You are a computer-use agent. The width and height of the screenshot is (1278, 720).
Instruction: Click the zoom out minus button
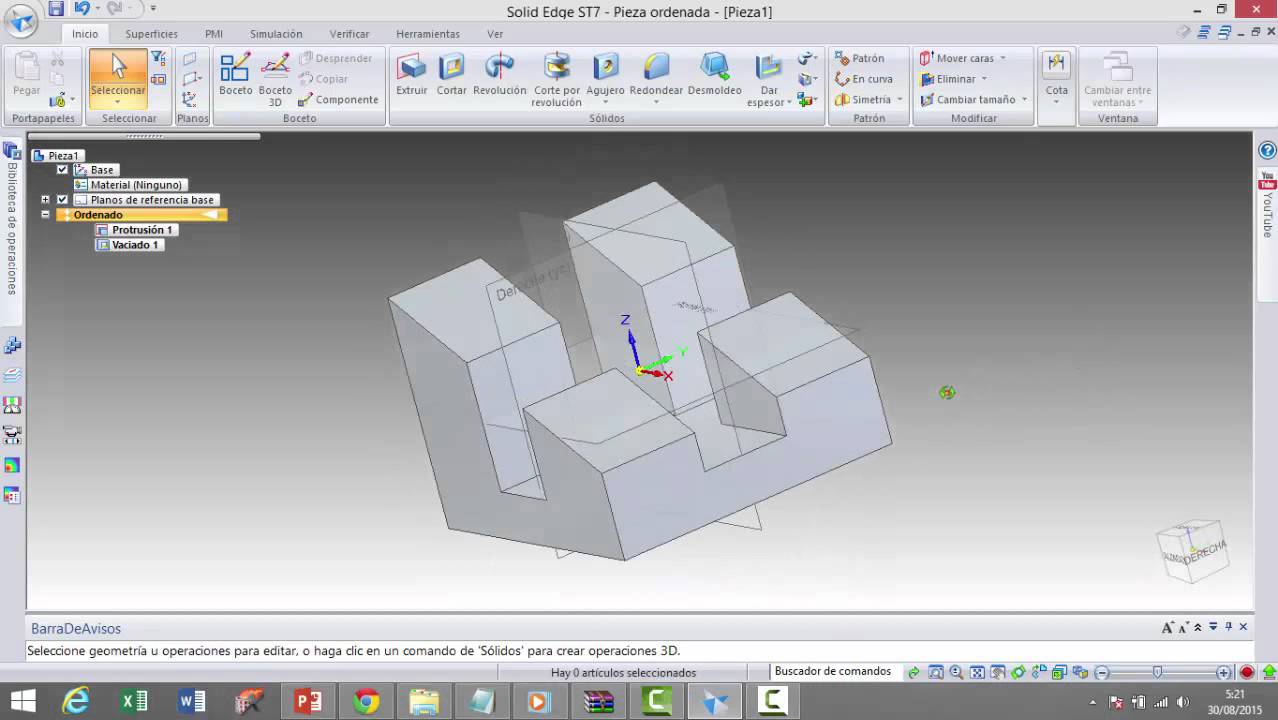[1101, 673]
